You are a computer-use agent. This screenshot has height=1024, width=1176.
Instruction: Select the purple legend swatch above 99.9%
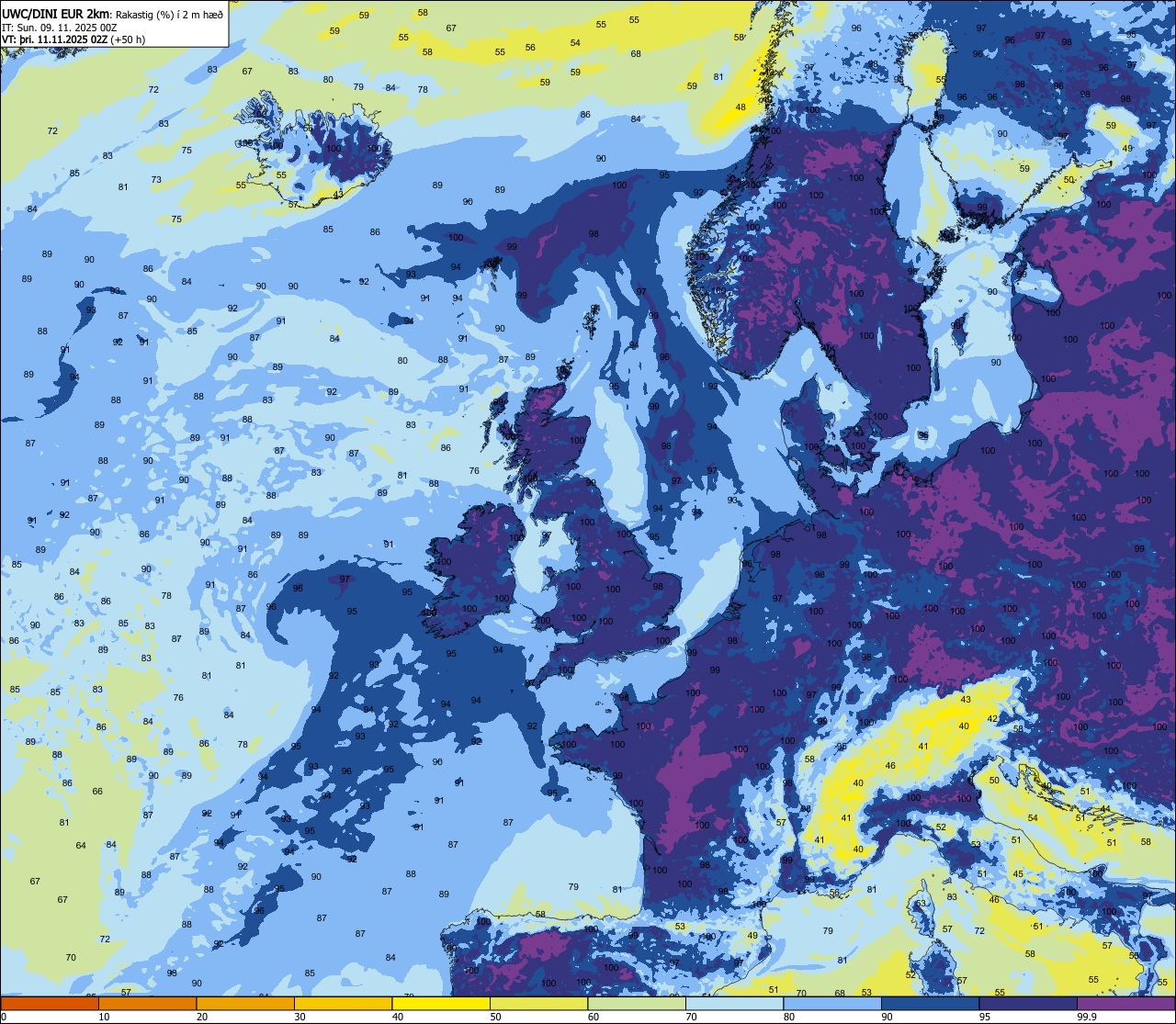coord(1125,1003)
